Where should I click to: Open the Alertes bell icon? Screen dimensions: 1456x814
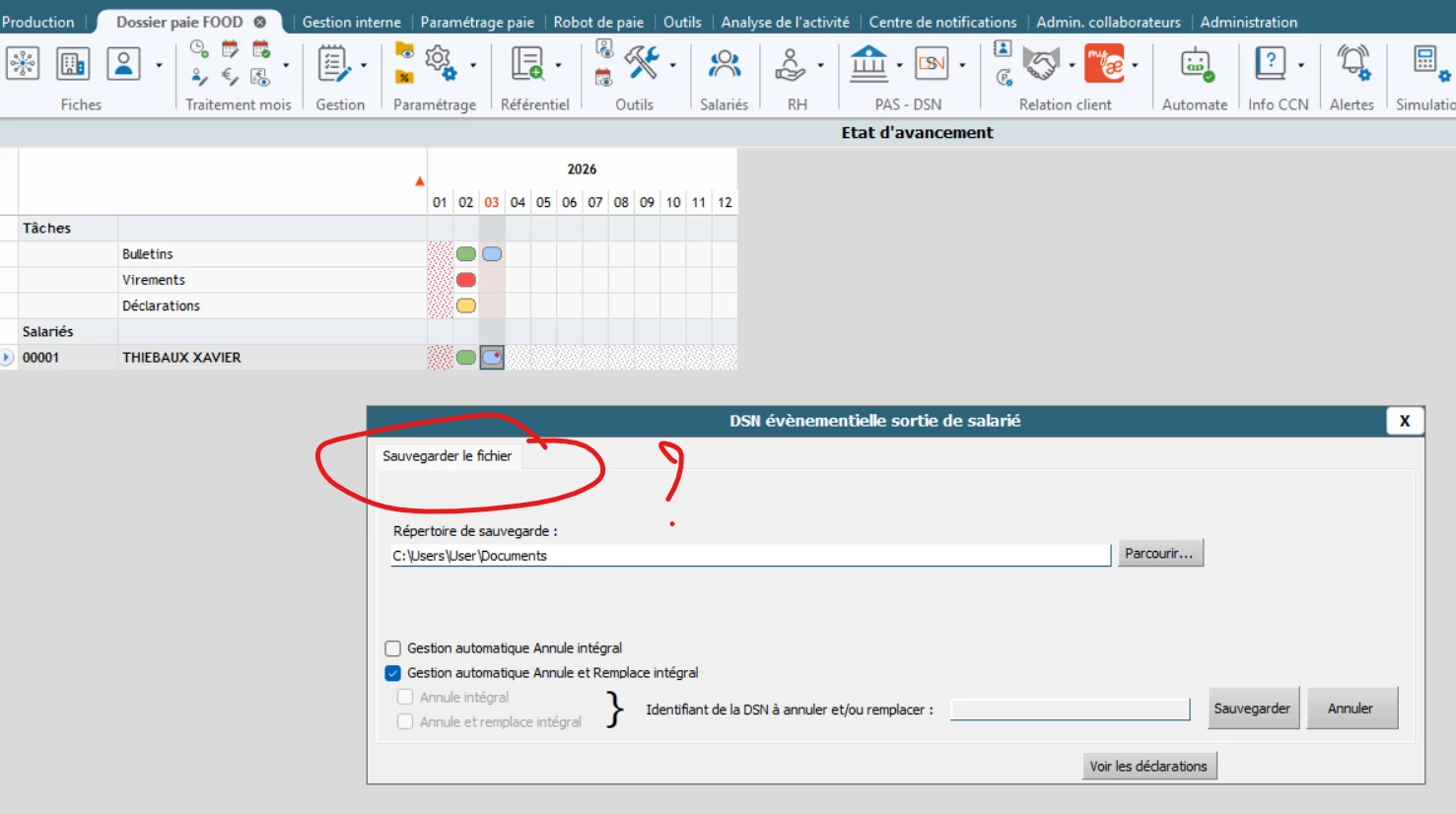[1353, 64]
